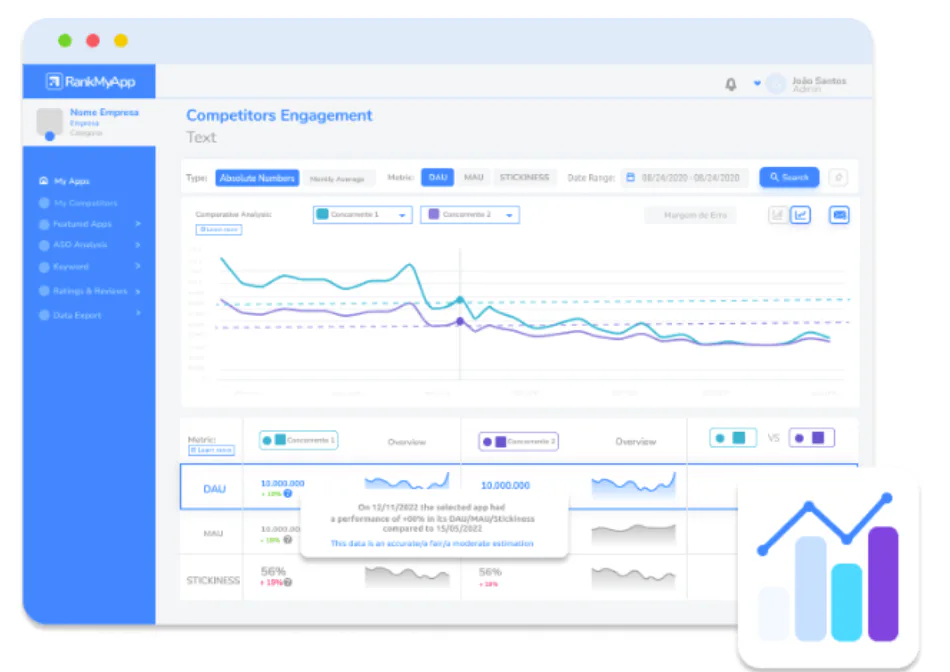Click the Date Range field
This screenshot has width=950, height=672.
click(x=685, y=178)
